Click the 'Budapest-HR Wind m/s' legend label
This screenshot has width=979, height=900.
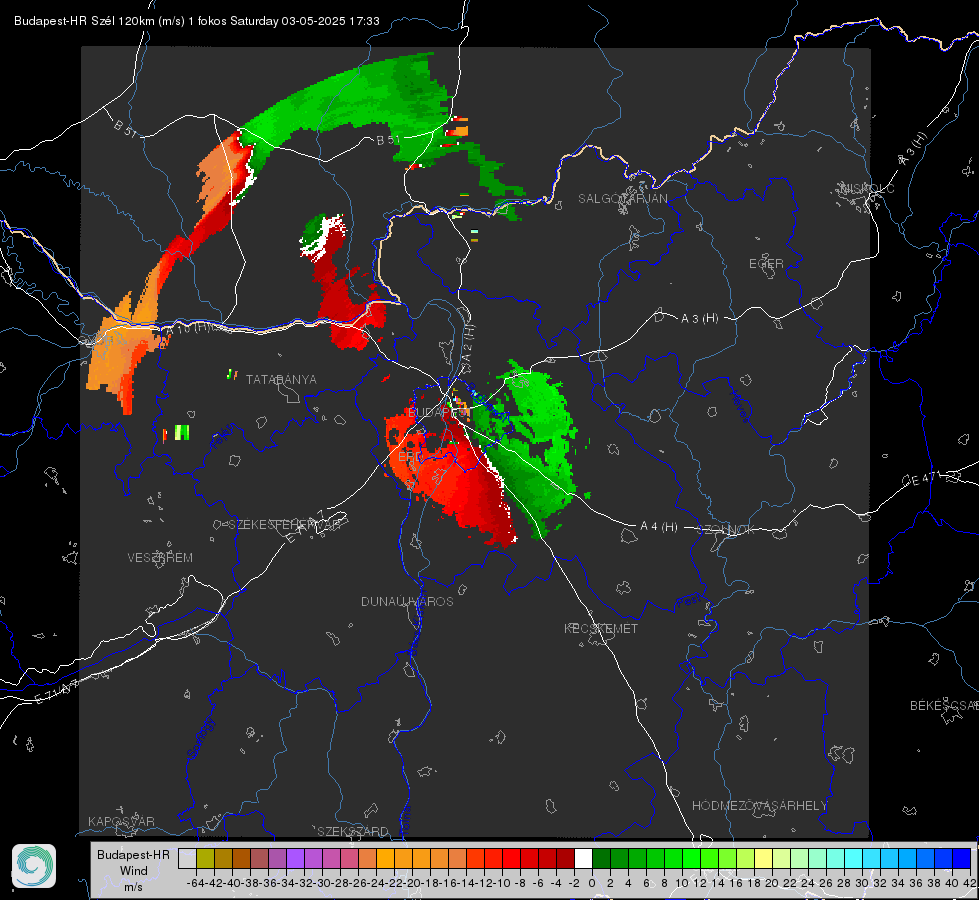pos(134,871)
